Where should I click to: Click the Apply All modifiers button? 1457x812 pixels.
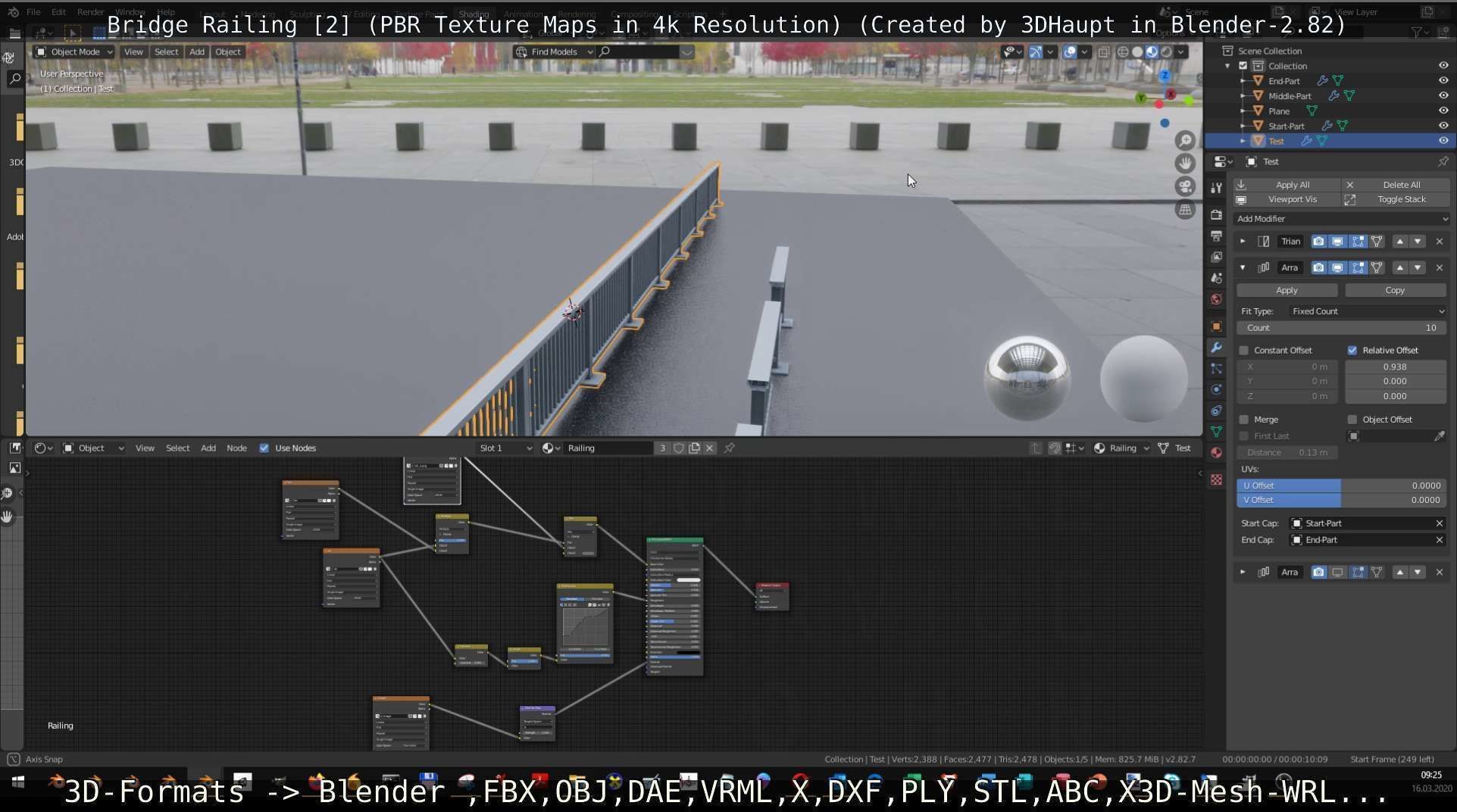point(1286,185)
